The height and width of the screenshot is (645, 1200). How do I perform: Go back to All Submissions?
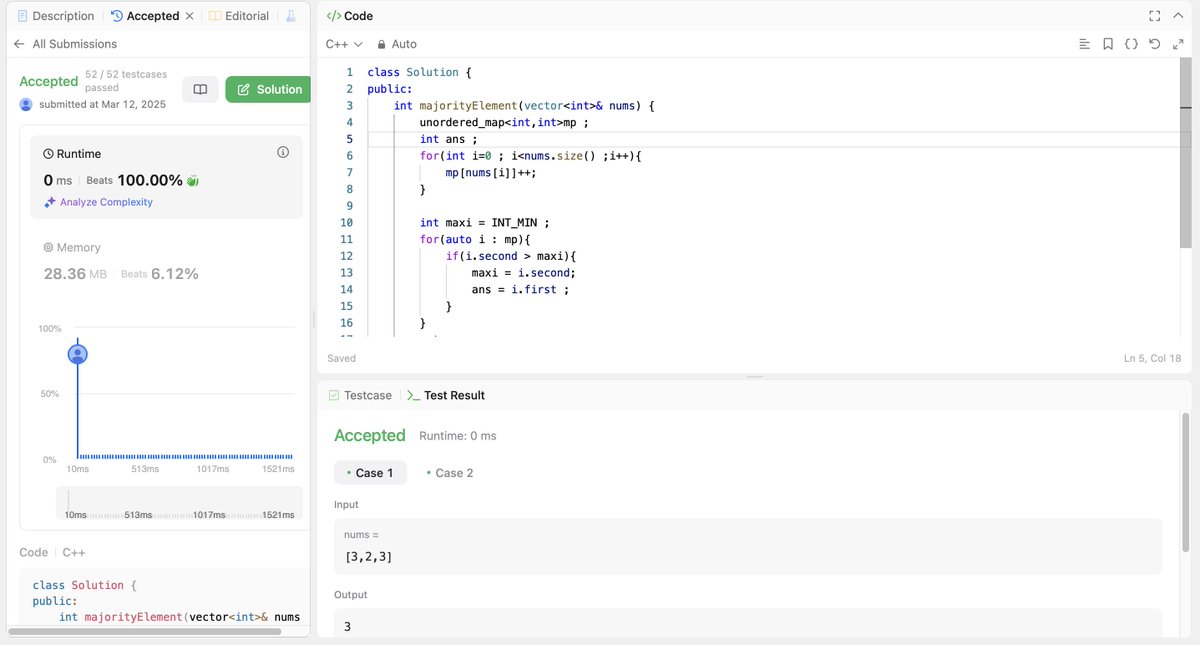tap(64, 44)
